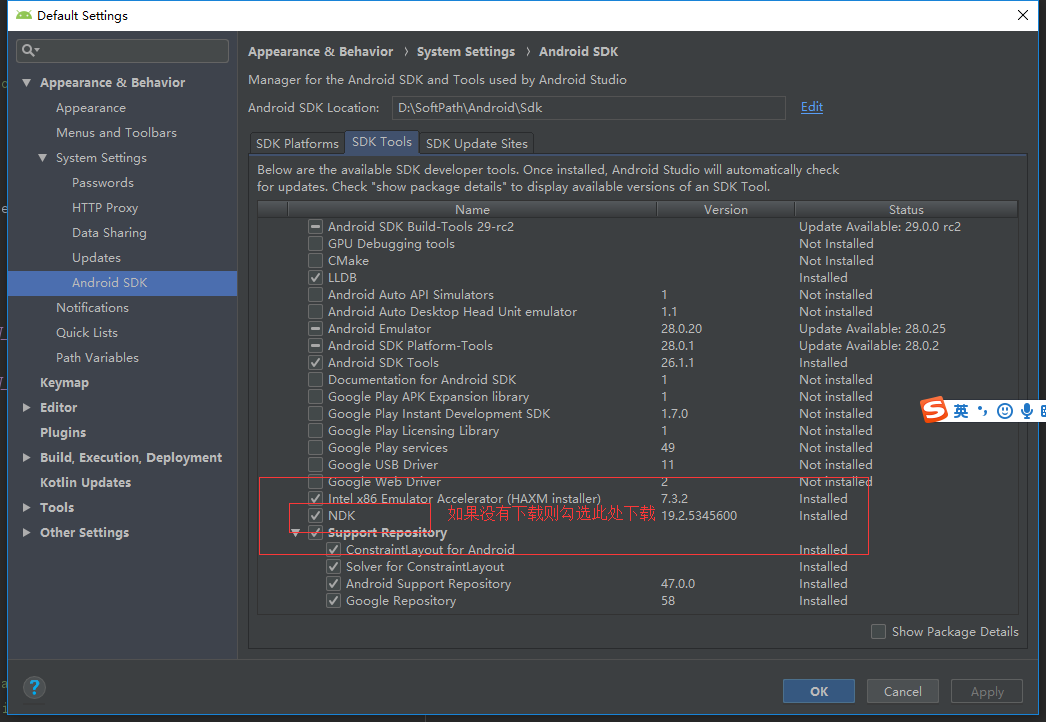Uncheck Intel x86 Emulator Accelerator checkbox
This screenshot has height=722, width=1046.
pos(316,499)
